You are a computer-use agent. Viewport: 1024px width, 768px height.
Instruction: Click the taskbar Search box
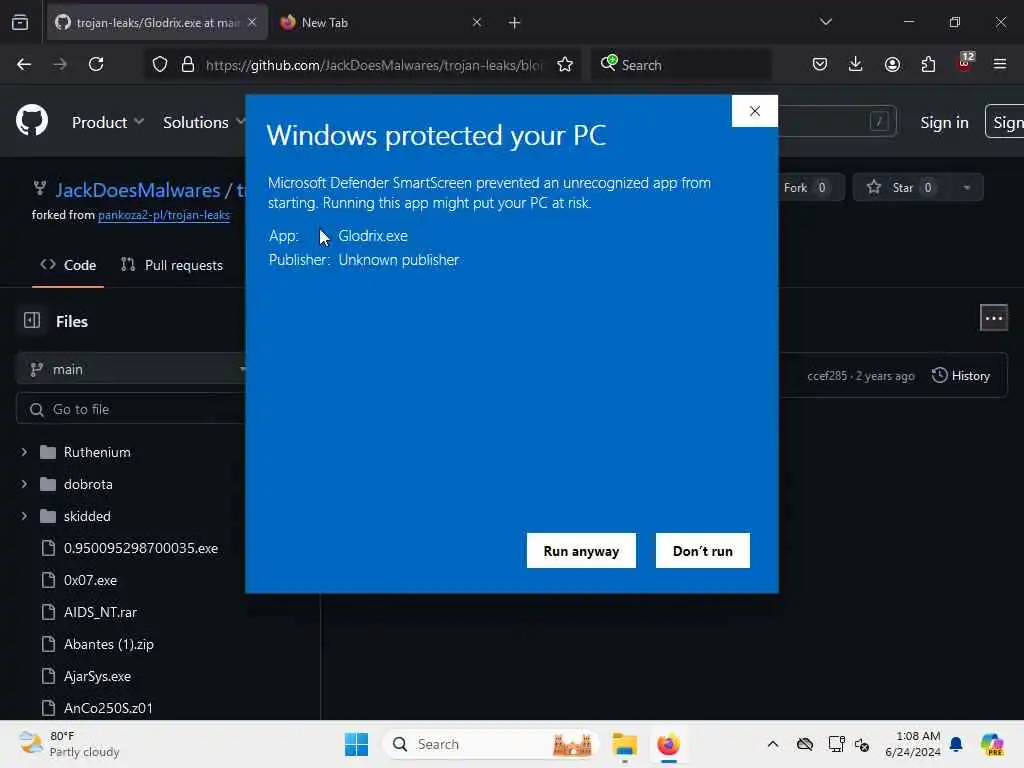tap(490, 744)
